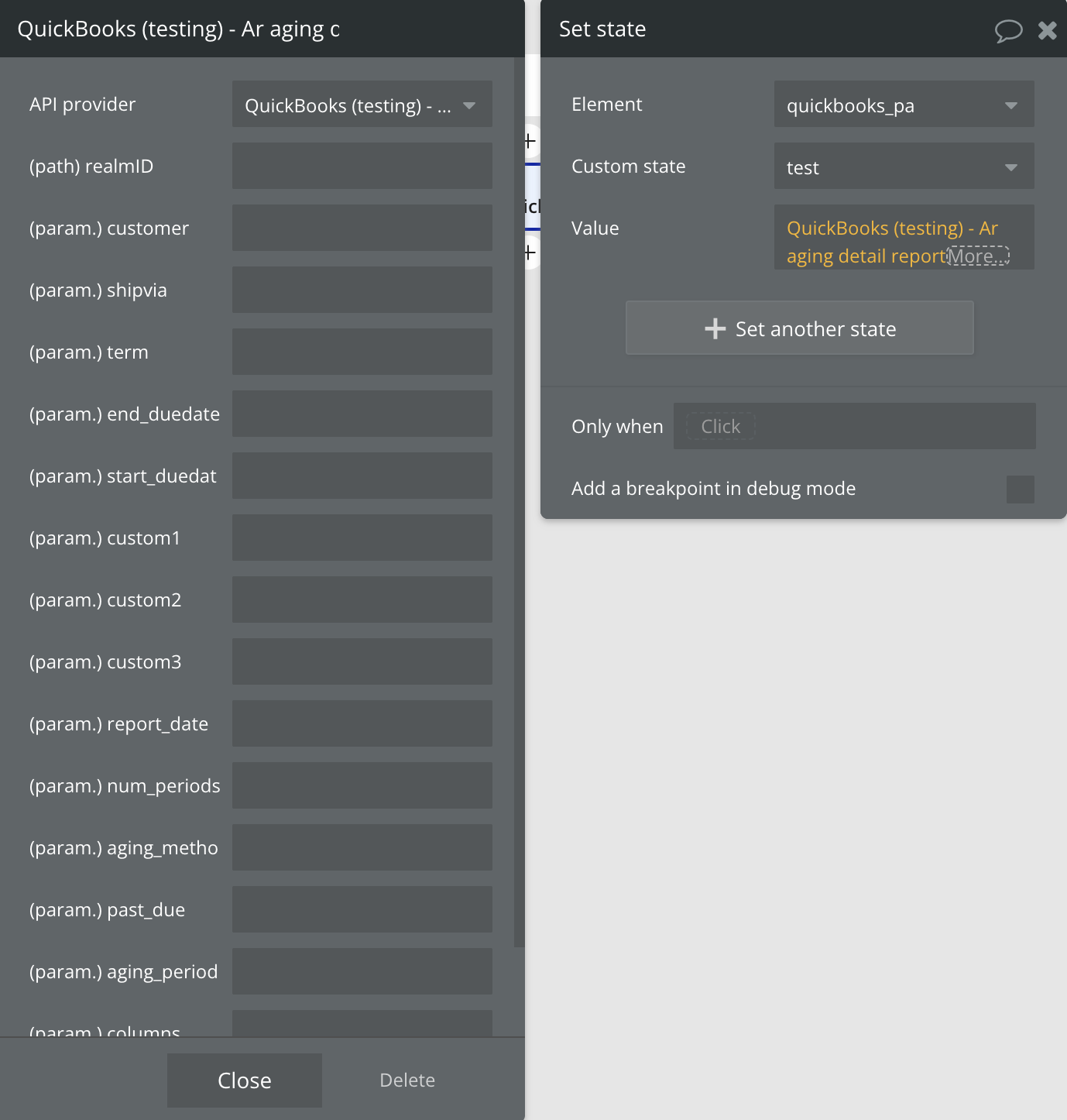Image resolution: width=1067 pixels, height=1120 pixels.
Task: Click the QuickBooks Ar aging panel title
Action: pyautogui.click(x=179, y=29)
